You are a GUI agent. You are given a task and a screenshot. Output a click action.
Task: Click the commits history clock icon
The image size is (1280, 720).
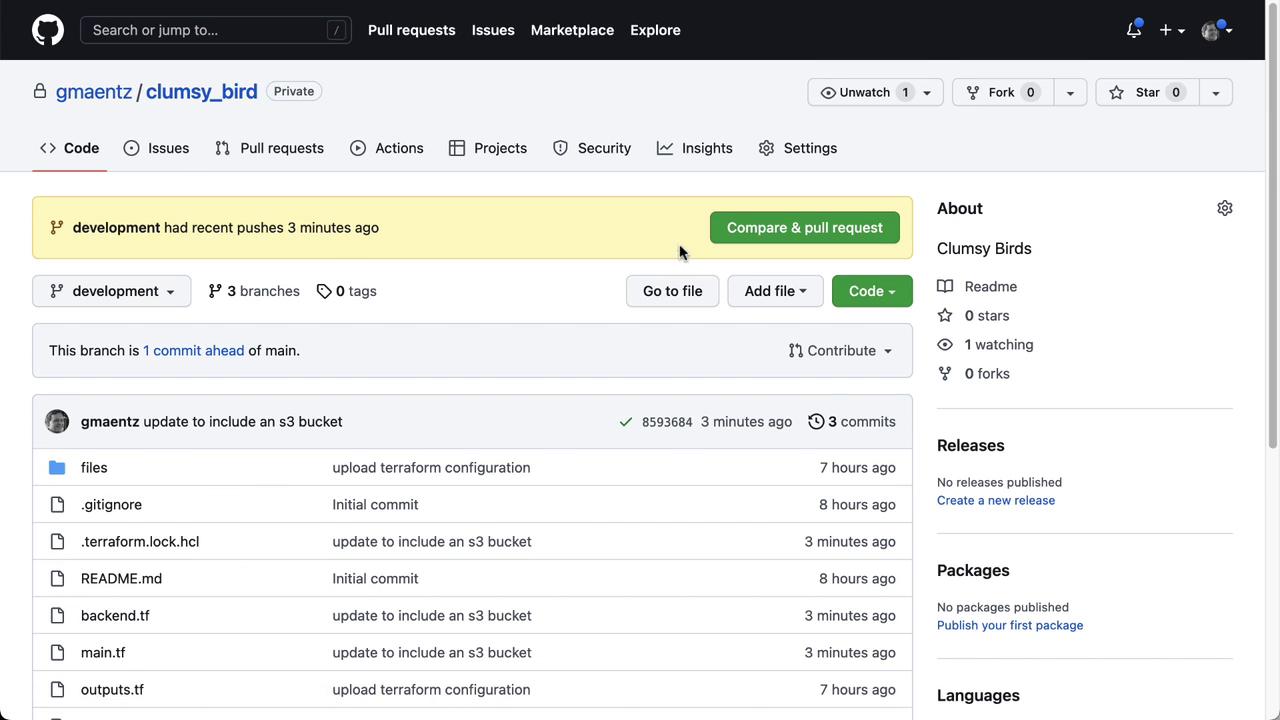pos(816,422)
